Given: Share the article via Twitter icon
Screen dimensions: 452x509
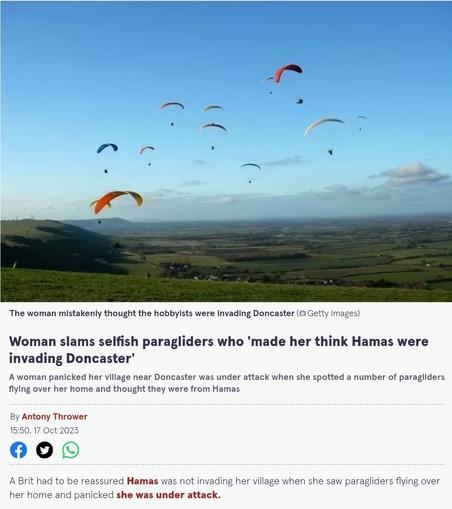Looking at the screenshot, I should [x=44, y=450].
